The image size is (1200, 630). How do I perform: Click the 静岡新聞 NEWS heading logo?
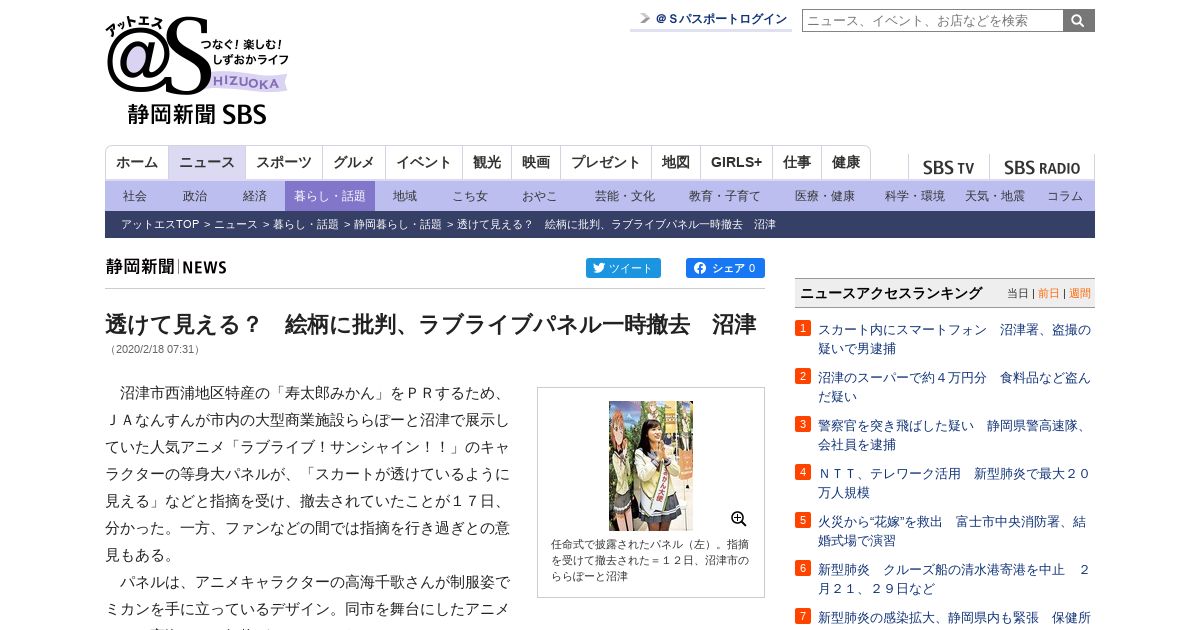[x=166, y=267]
